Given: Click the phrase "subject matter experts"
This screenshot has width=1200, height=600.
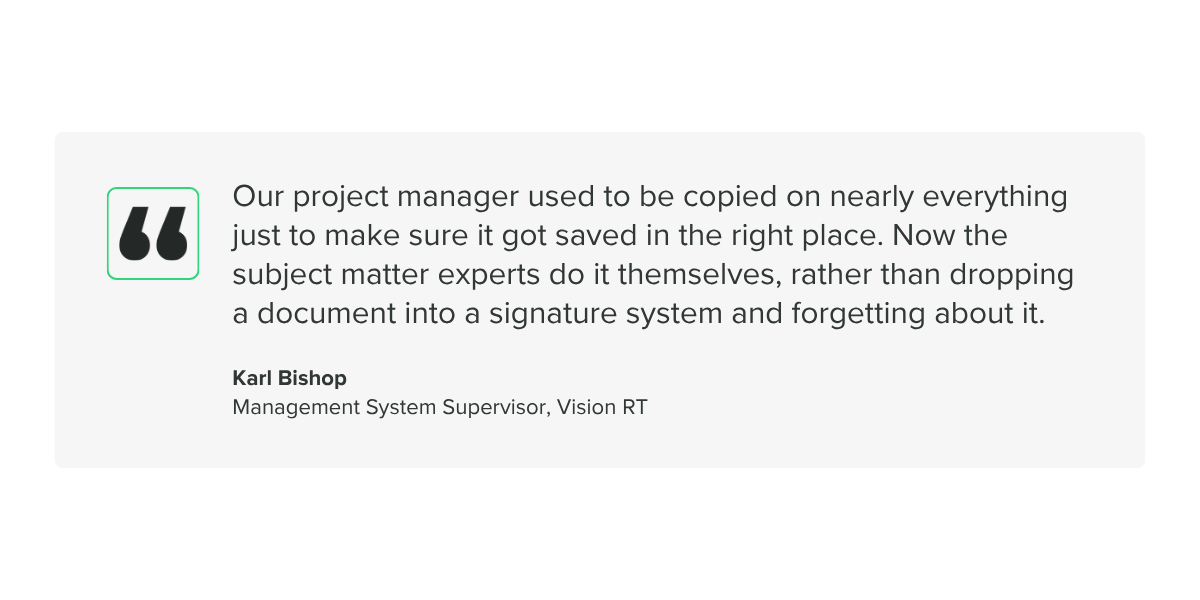Looking at the screenshot, I should (387, 275).
